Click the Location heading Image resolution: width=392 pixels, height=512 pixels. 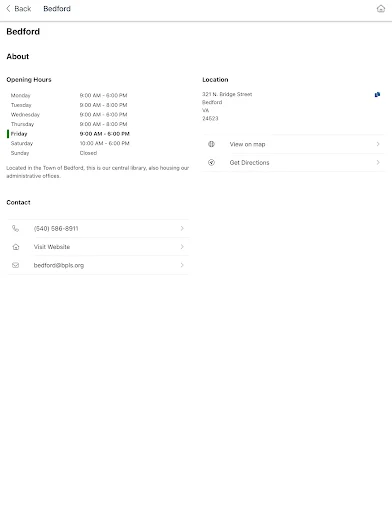[x=215, y=80]
